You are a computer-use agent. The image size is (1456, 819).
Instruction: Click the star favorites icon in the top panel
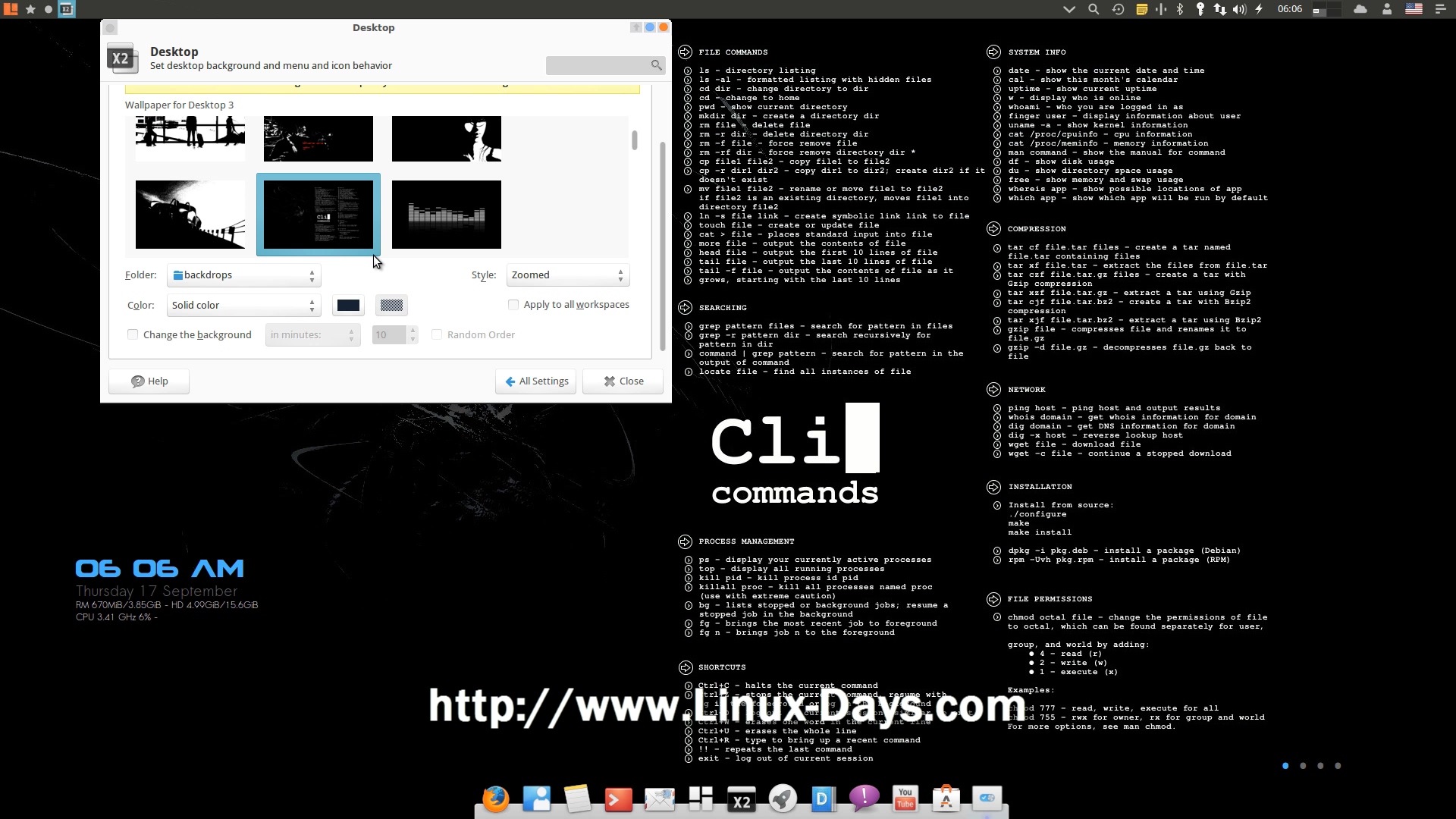point(30,9)
